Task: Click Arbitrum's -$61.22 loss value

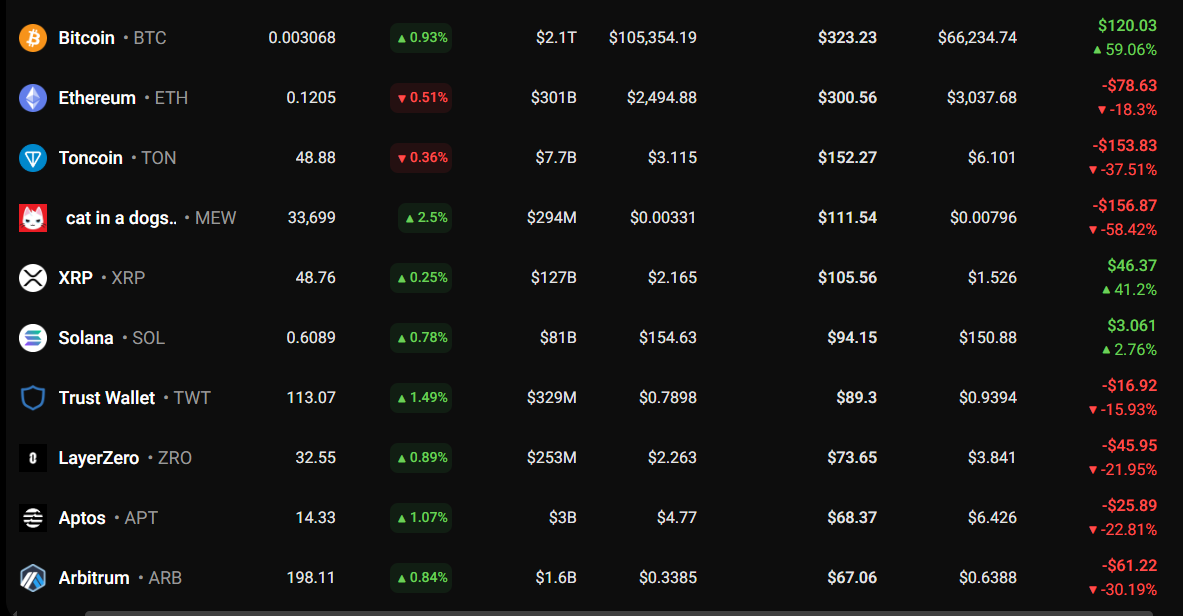Action: click(1129, 566)
